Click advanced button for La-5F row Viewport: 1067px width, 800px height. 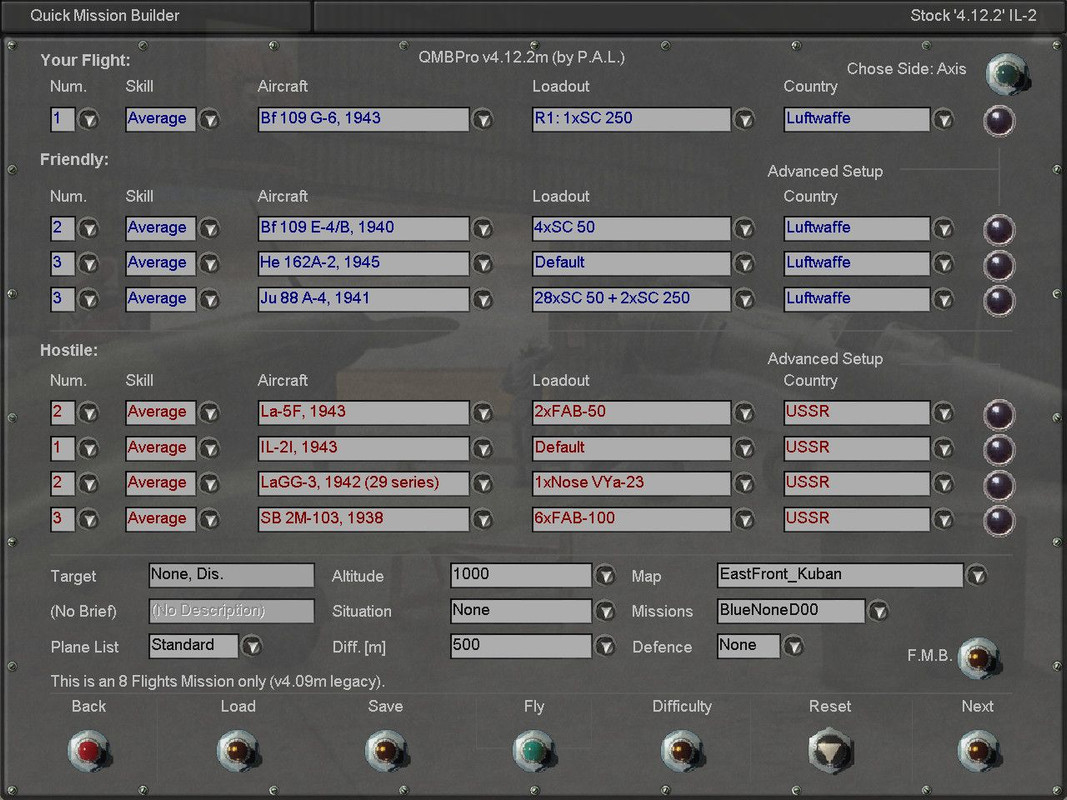click(x=999, y=414)
